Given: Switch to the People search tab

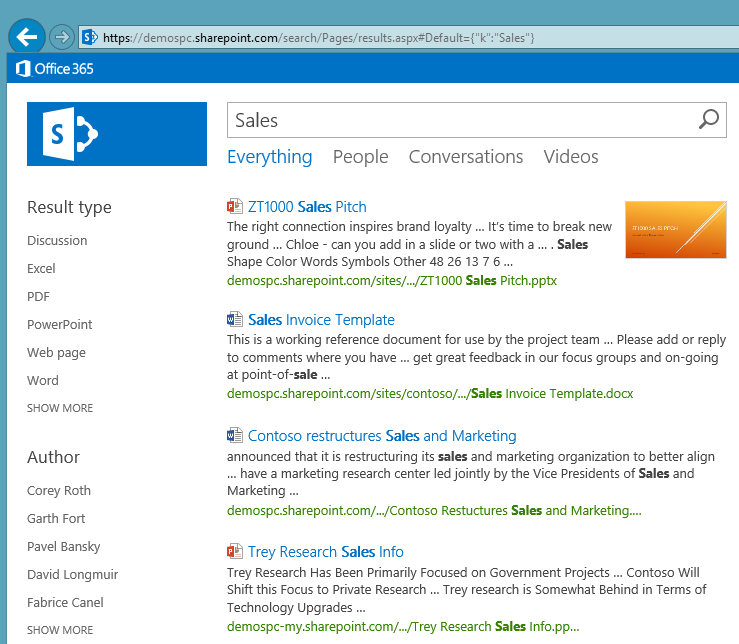Looking at the screenshot, I should [x=361, y=157].
